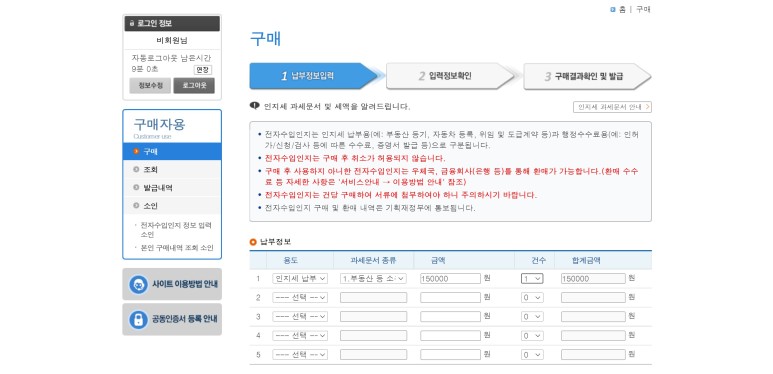The image size is (773, 374).
Task: Open row 4 용도 선택 dropdown
Action: (300, 336)
